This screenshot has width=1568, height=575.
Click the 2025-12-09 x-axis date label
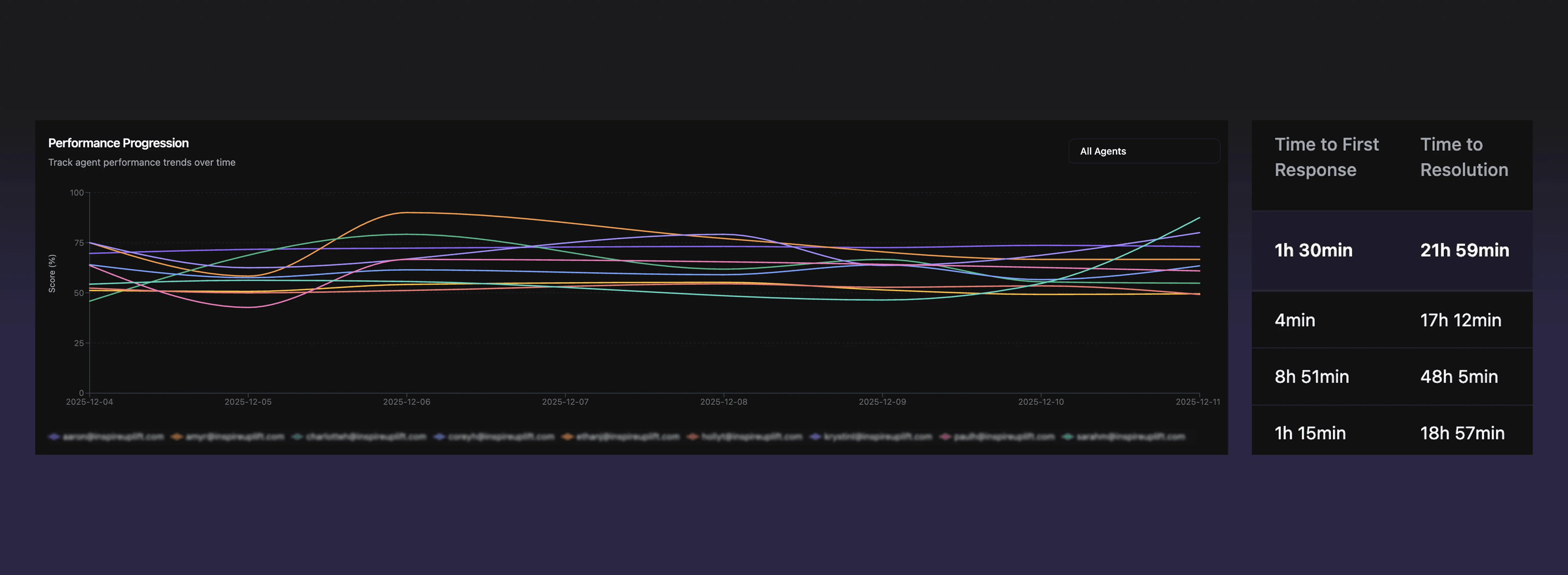point(883,402)
